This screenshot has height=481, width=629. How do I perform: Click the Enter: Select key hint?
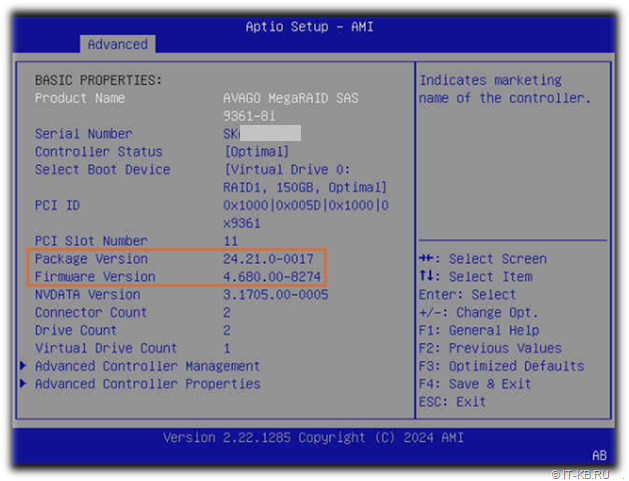point(467,294)
